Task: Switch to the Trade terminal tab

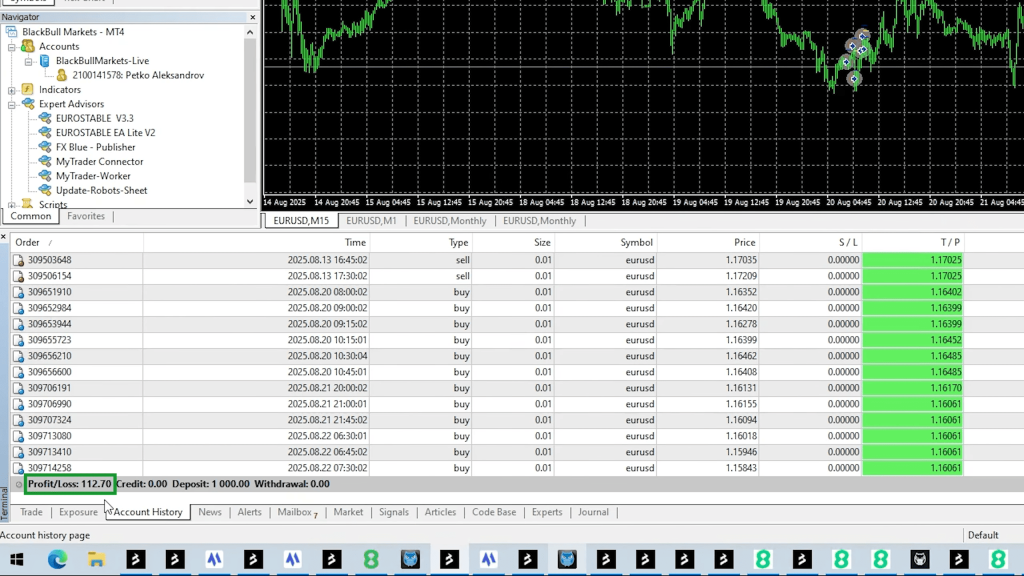Action: click(31, 512)
